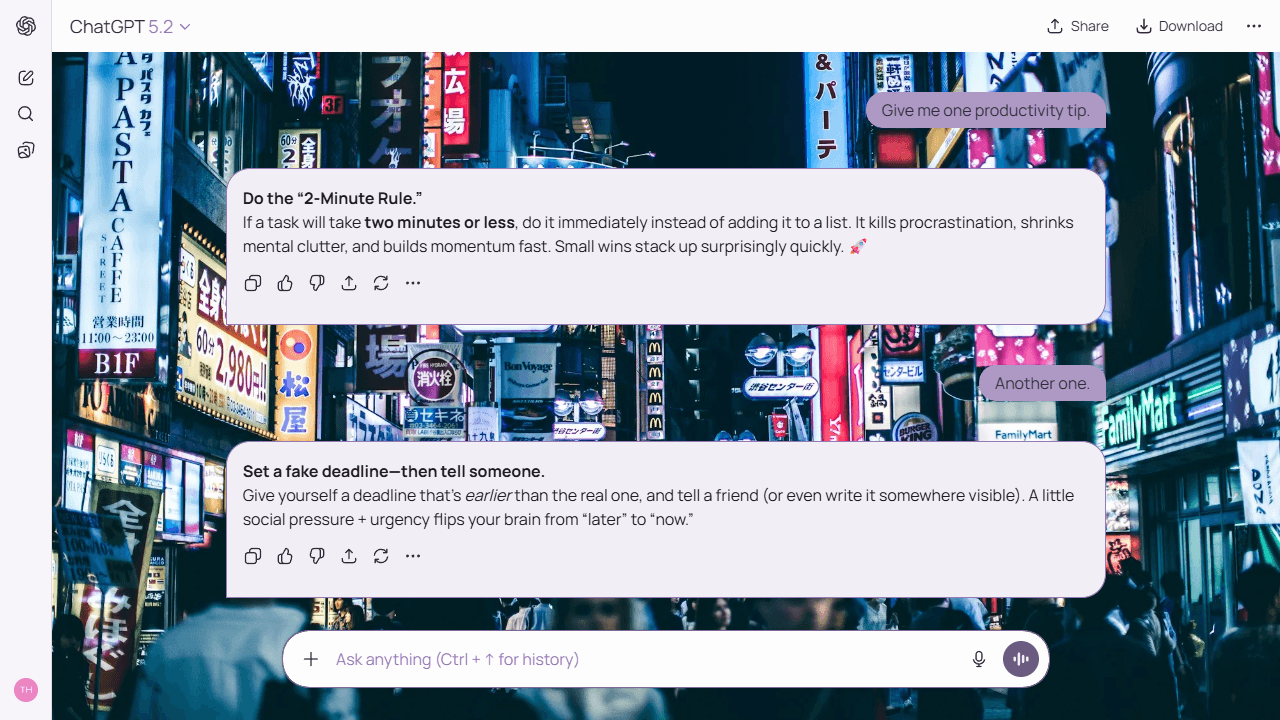The image size is (1280, 720).
Task: Give a thumbs up to the first tip
Action: click(x=284, y=283)
